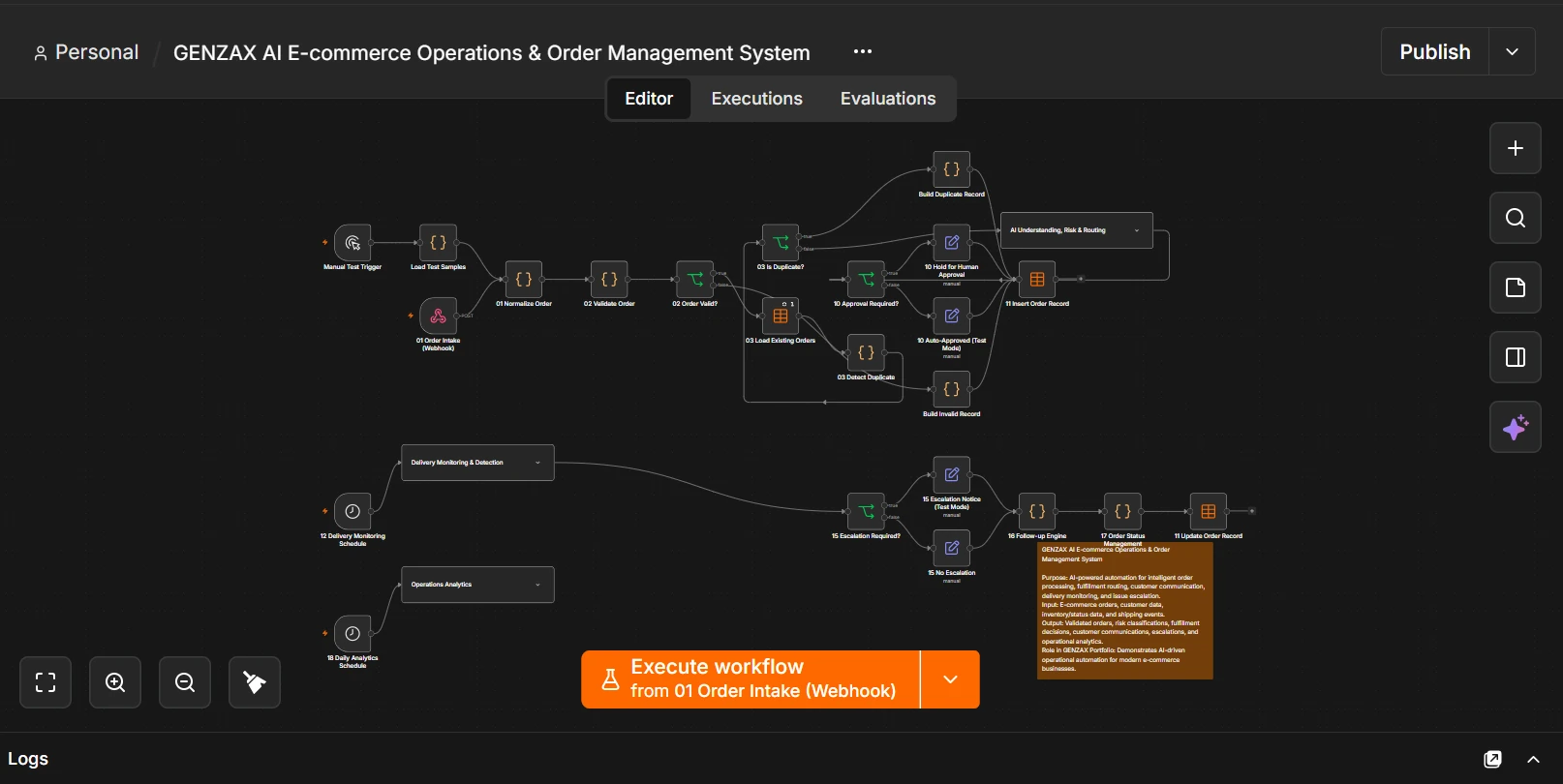Expand AI Understanding, Risk & Routing group

coord(1137,230)
